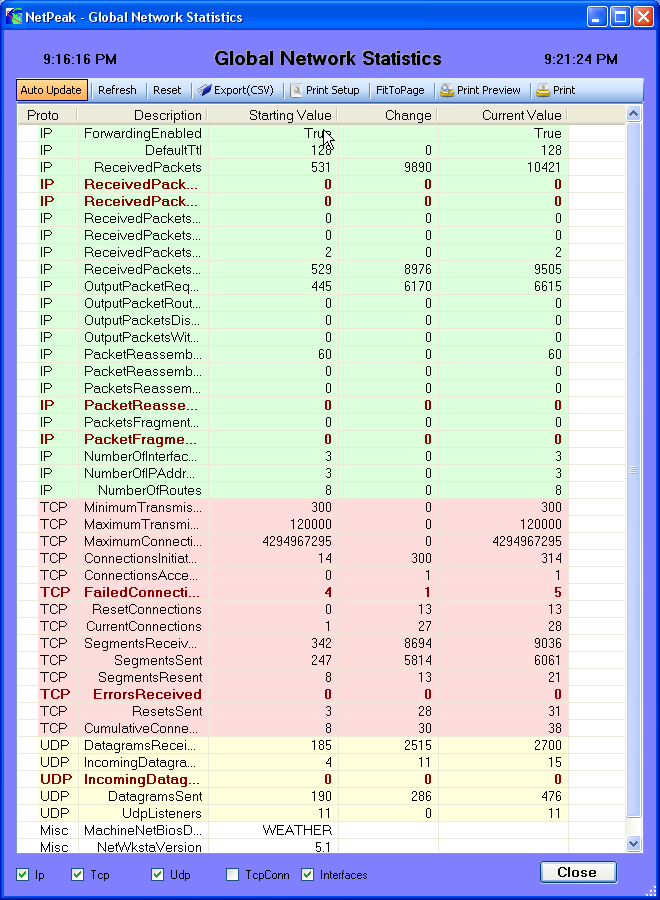Select the NetWkstaVersion row
This screenshot has width=660, height=900.
293,847
